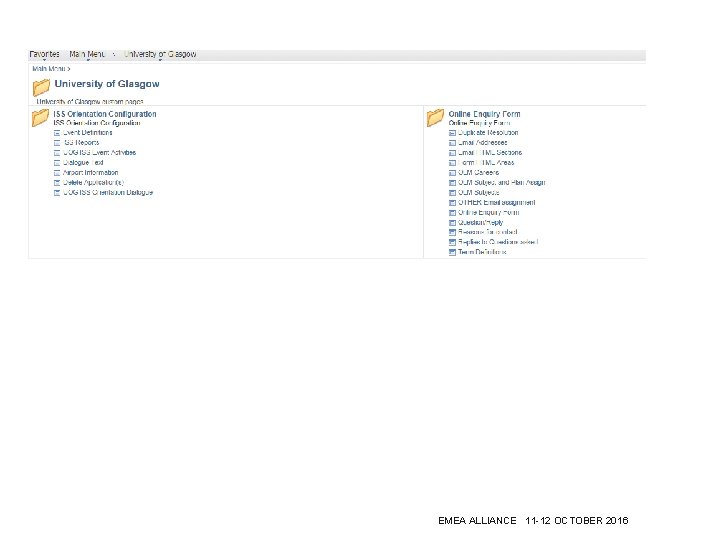The image size is (720, 540).
Task: Click the University of Glasgow folder icon
Action: 41,87
